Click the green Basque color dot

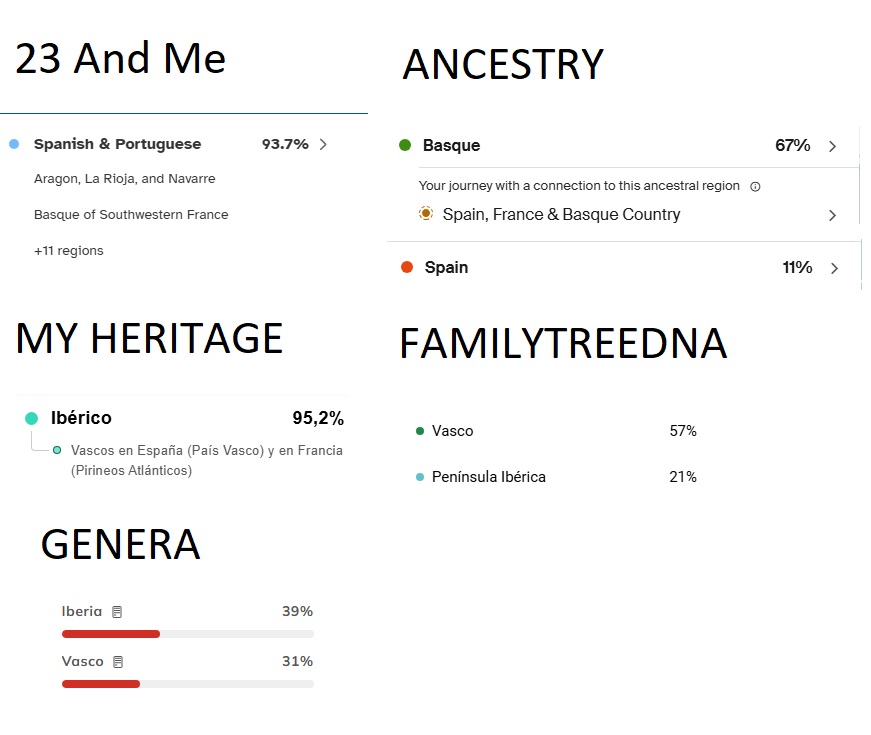(405, 145)
